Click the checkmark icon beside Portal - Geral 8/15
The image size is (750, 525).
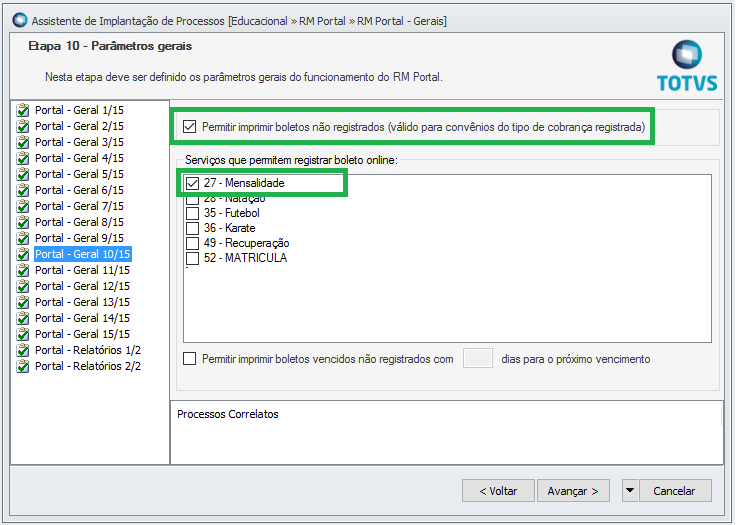(x=22, y=222)
